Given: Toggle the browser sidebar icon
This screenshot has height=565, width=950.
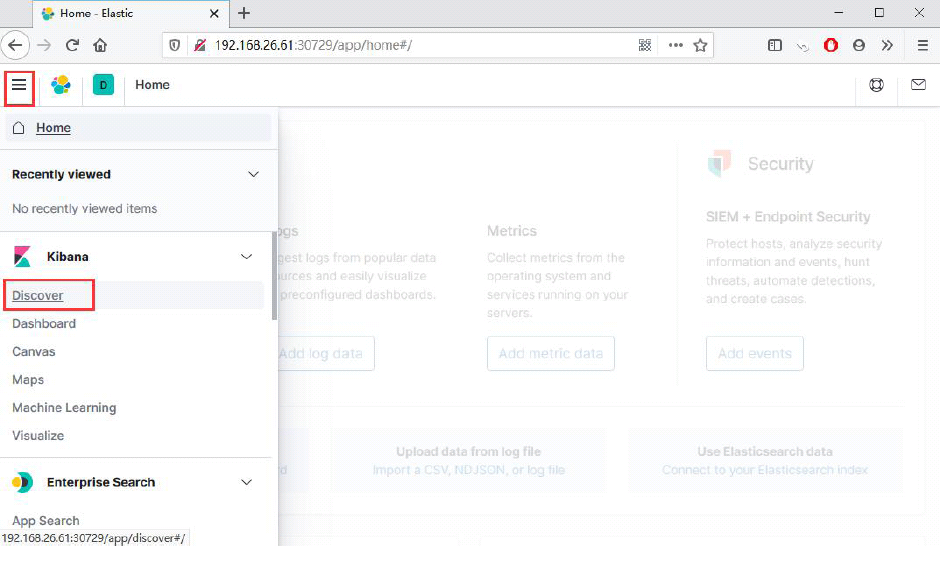Looking at the screenshot, I should coord(774,45).
